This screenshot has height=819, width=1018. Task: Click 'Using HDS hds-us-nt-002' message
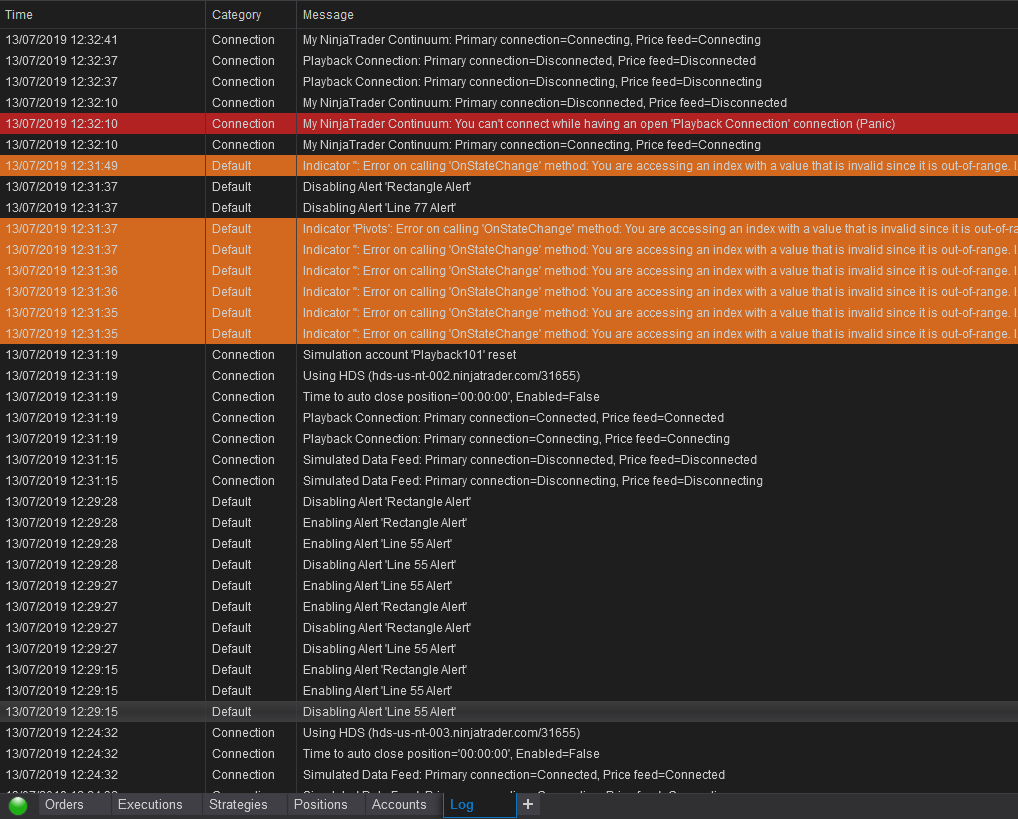click(441, 375)
